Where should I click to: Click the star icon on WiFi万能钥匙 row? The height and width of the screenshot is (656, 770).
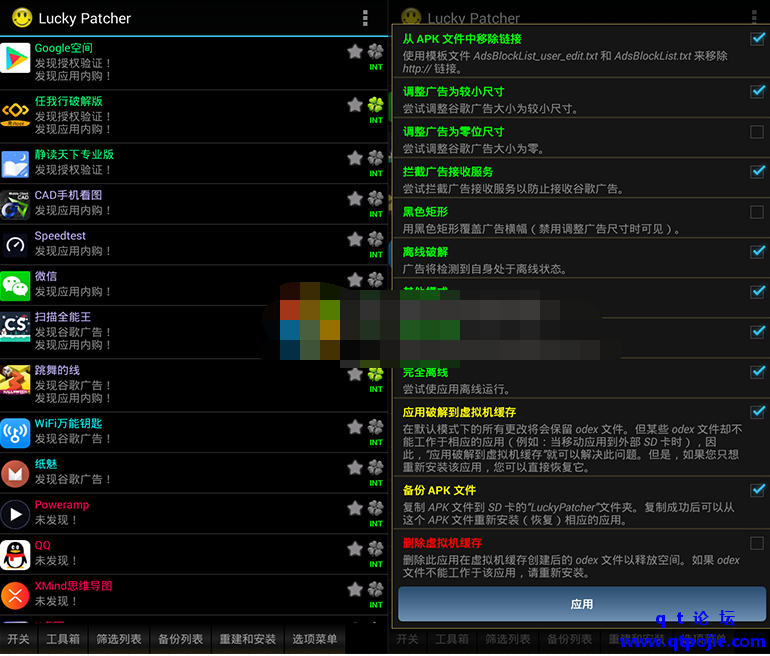pos(355,427)
